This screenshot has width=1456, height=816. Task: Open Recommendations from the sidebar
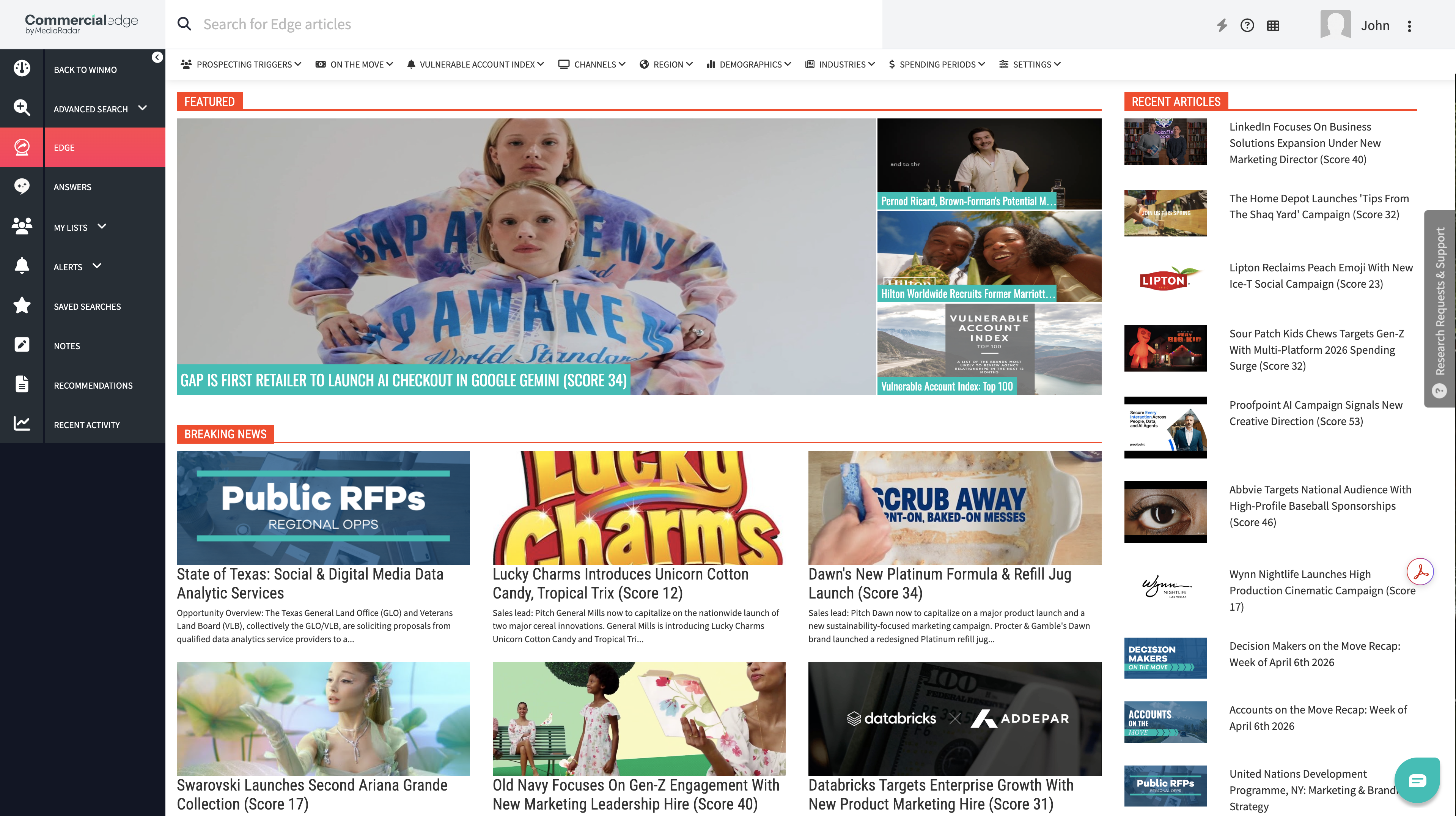93,386
